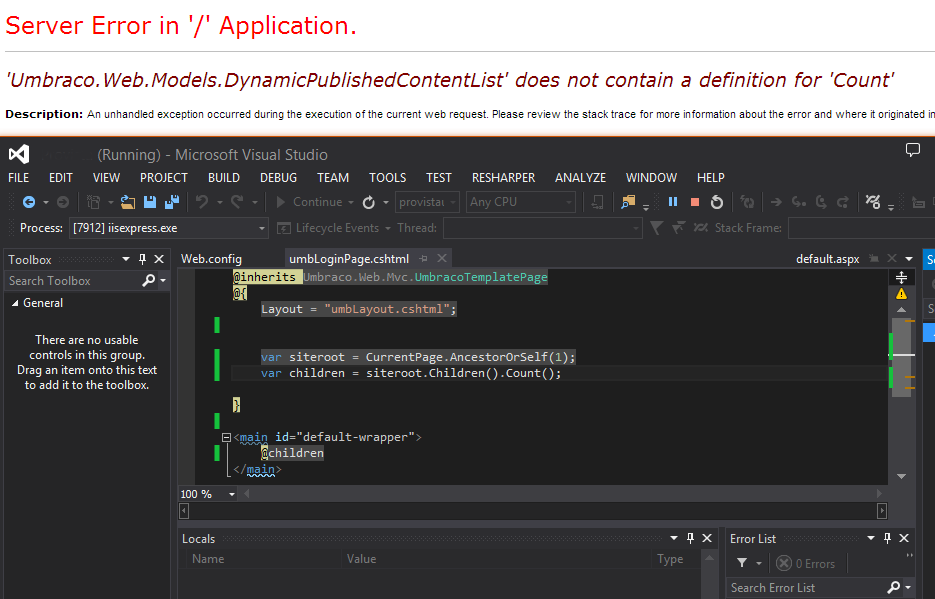The width and height of the screenshot is (935, 599).
Task: Collapse the General group in Toolbox
Action: coord(15,303)
